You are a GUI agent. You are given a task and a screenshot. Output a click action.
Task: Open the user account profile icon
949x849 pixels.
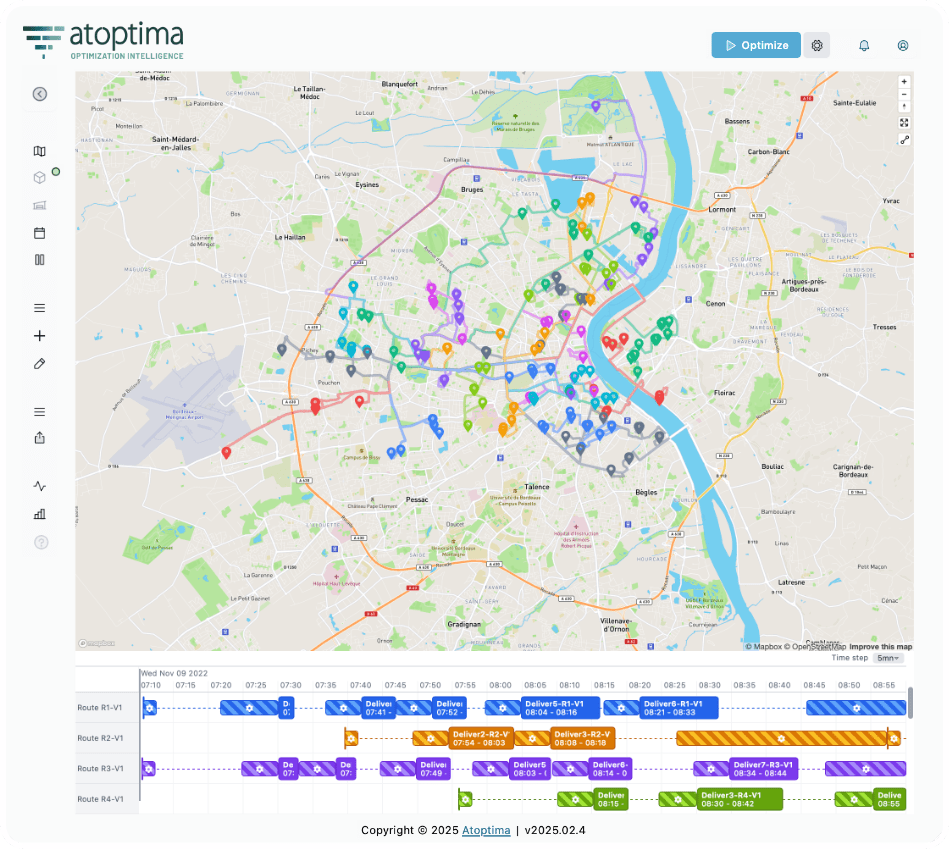tap(903, 45)
